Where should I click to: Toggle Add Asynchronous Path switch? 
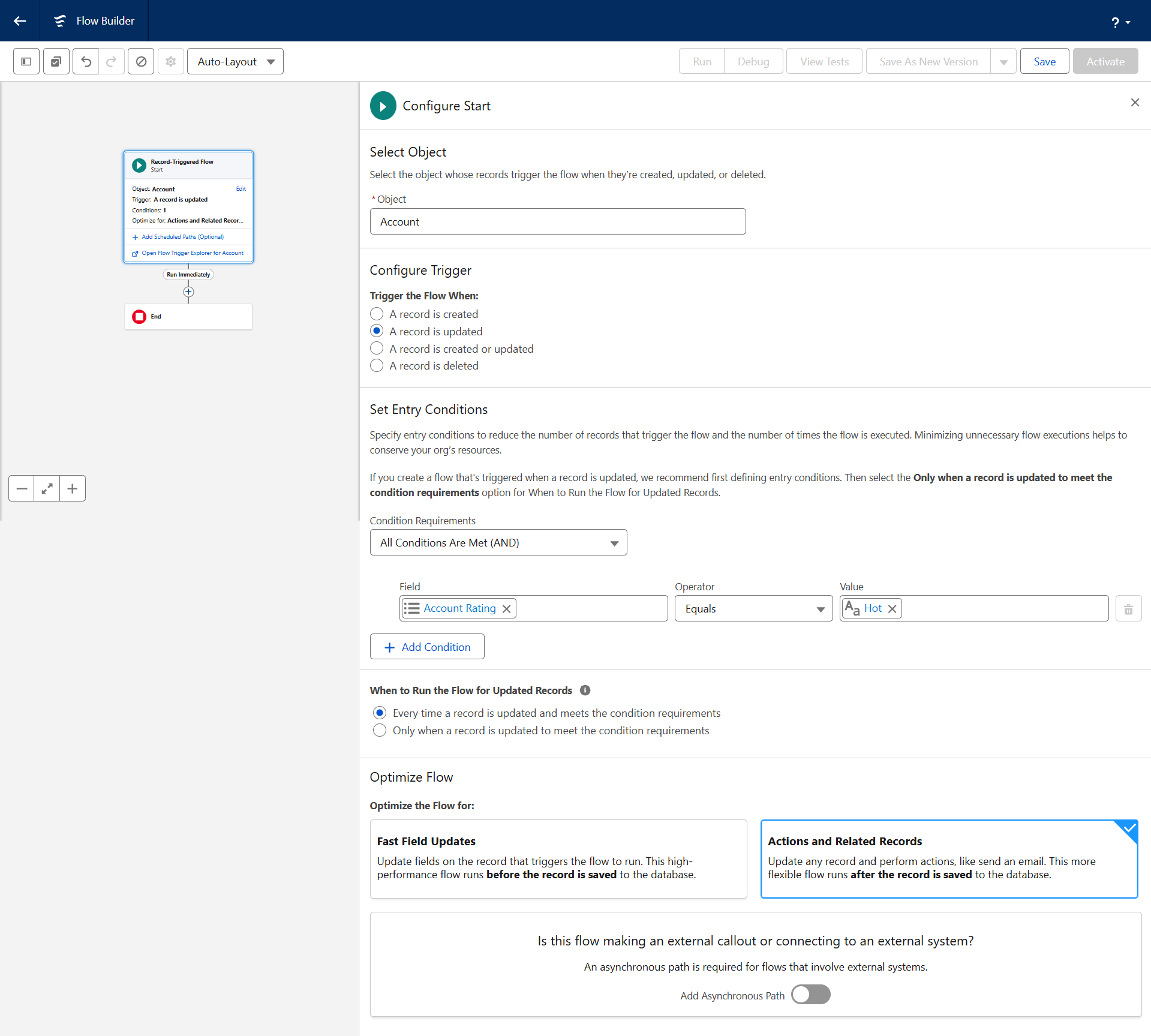[x=811, y=995]
